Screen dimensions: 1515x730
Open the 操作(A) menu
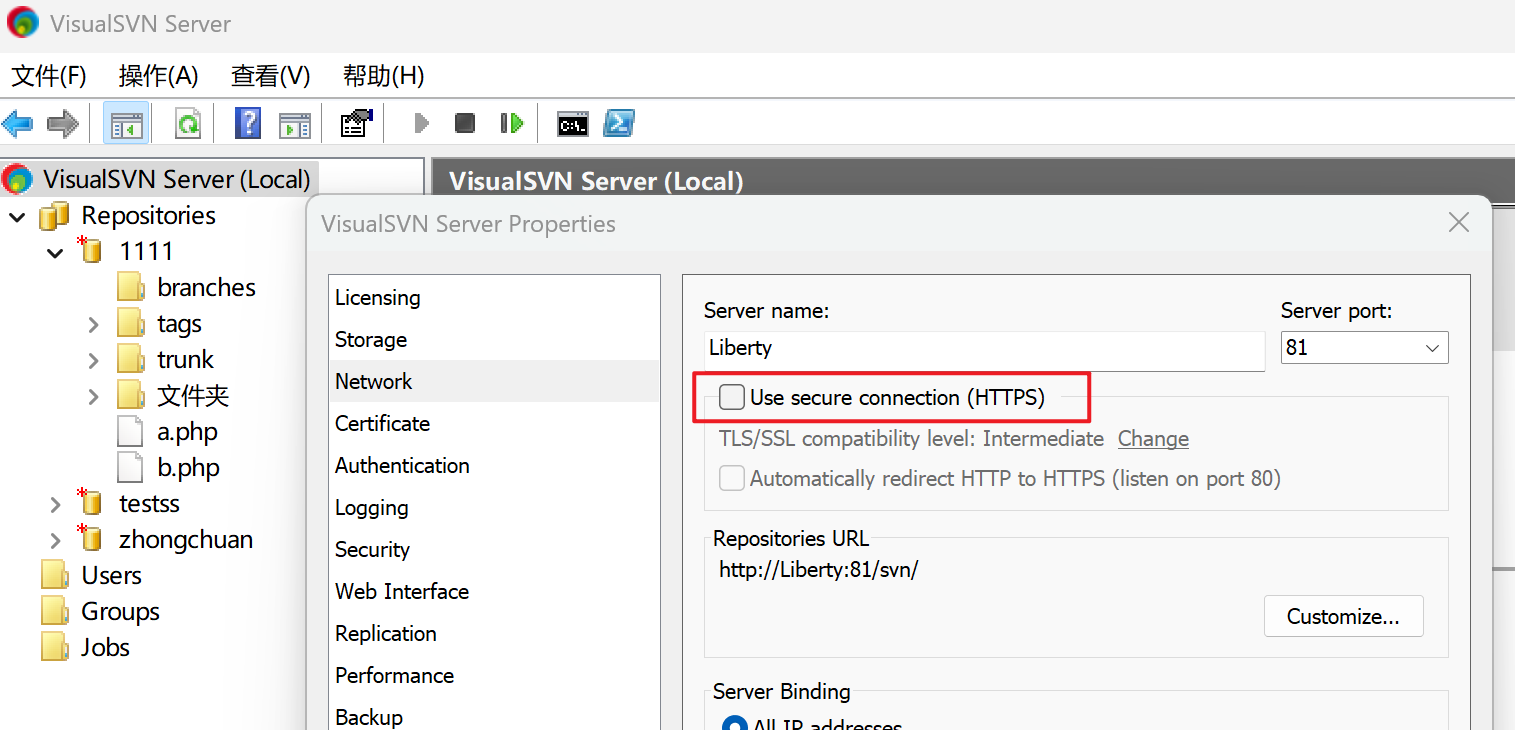tap(158, 76)
